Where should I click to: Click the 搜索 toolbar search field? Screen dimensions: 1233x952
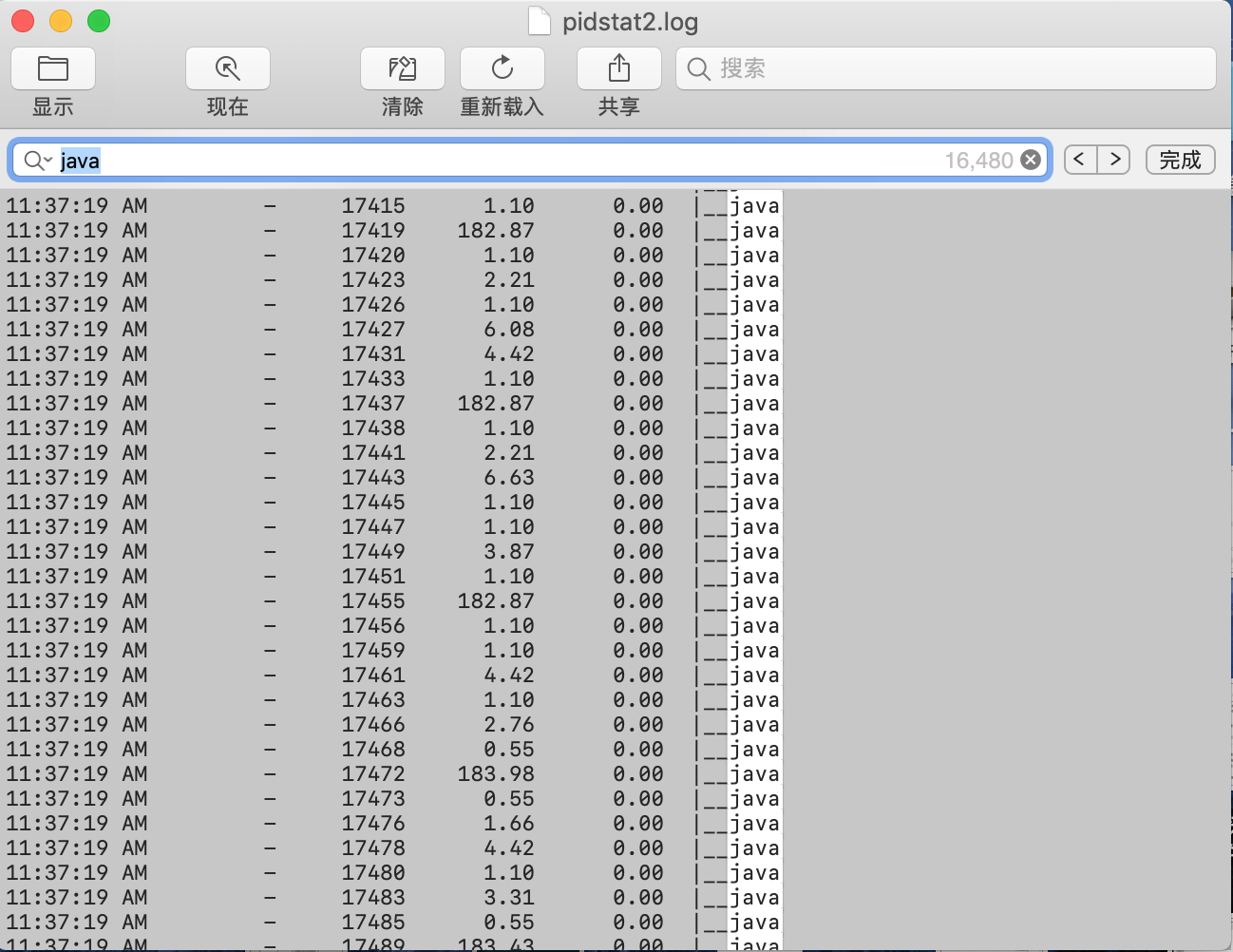pyautogui.click(x=946, y=68)
